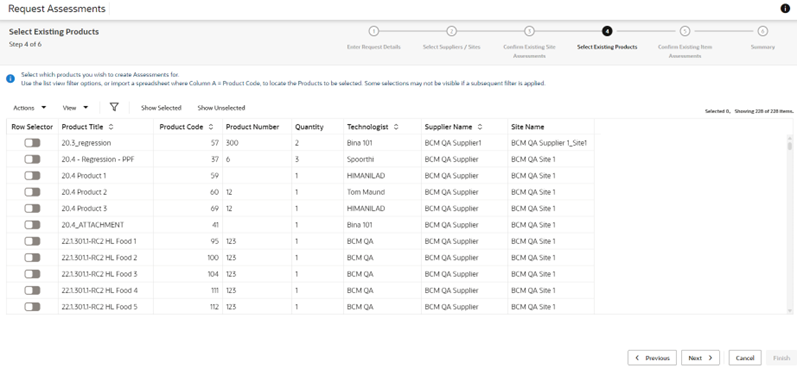
Task: Proceed with the Next button
Action: click(x=700, y=358)
